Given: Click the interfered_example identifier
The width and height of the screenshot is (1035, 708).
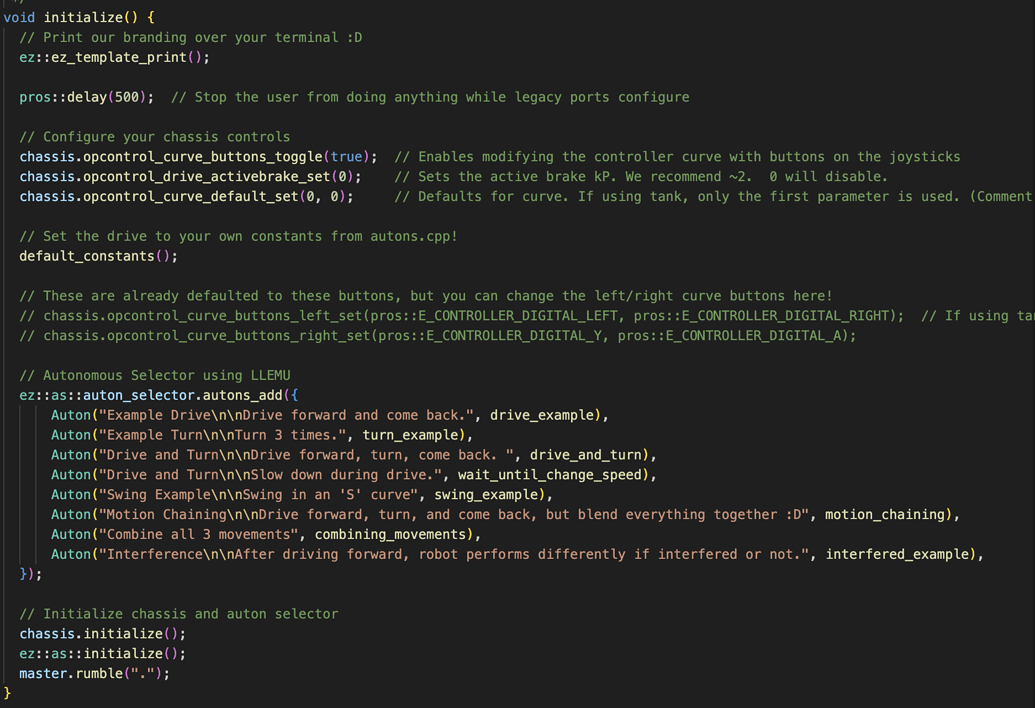Looking at the screenshot, I should tap(896, 555).
